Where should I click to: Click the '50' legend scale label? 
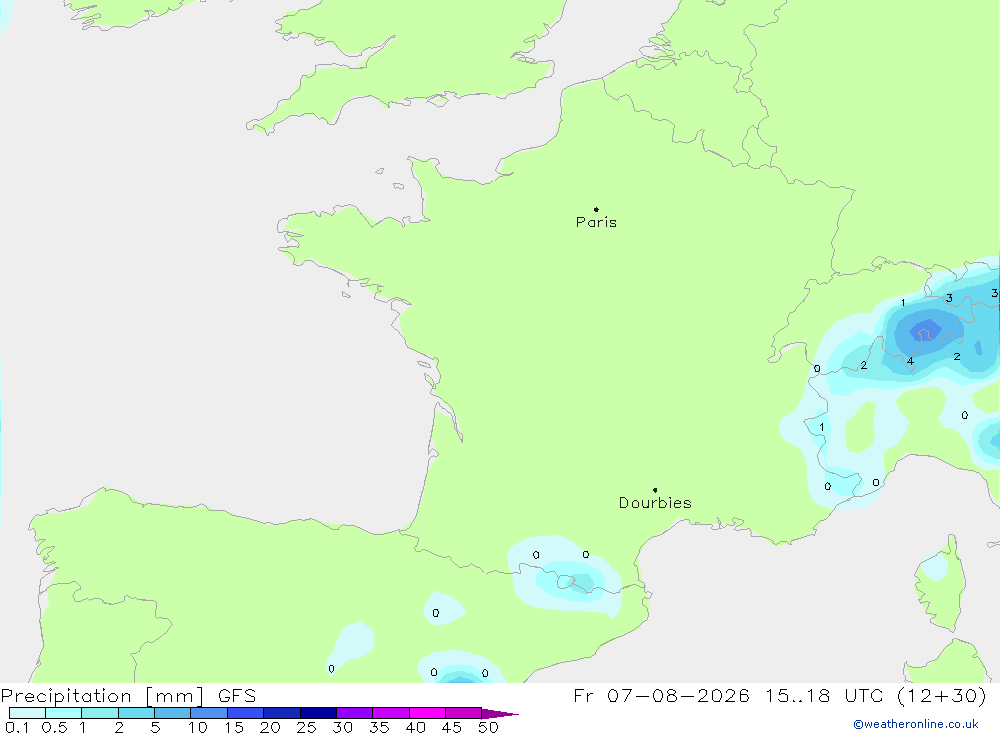(489, 727)
